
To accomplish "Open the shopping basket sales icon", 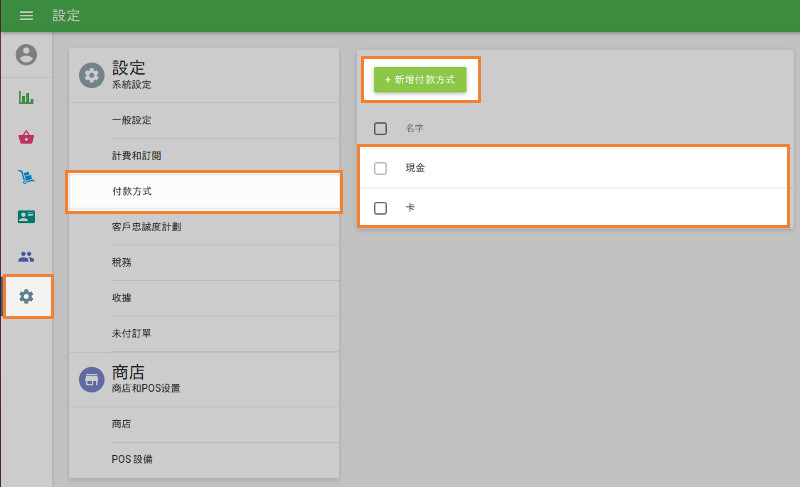I will pyautogui.click(x=27, y=138).
